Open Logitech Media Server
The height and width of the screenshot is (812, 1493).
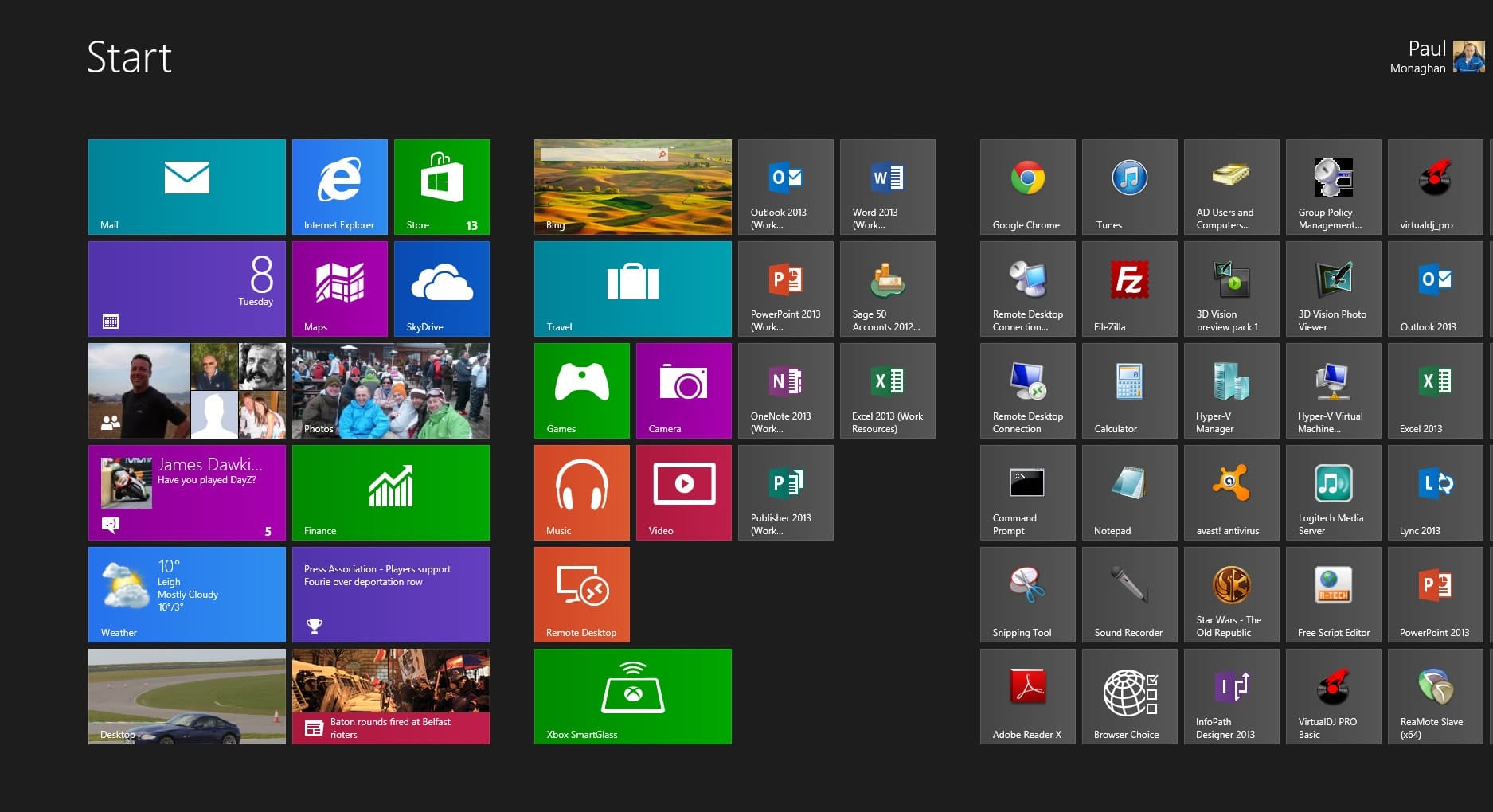pyautogui.click(x=1334, y=493)
